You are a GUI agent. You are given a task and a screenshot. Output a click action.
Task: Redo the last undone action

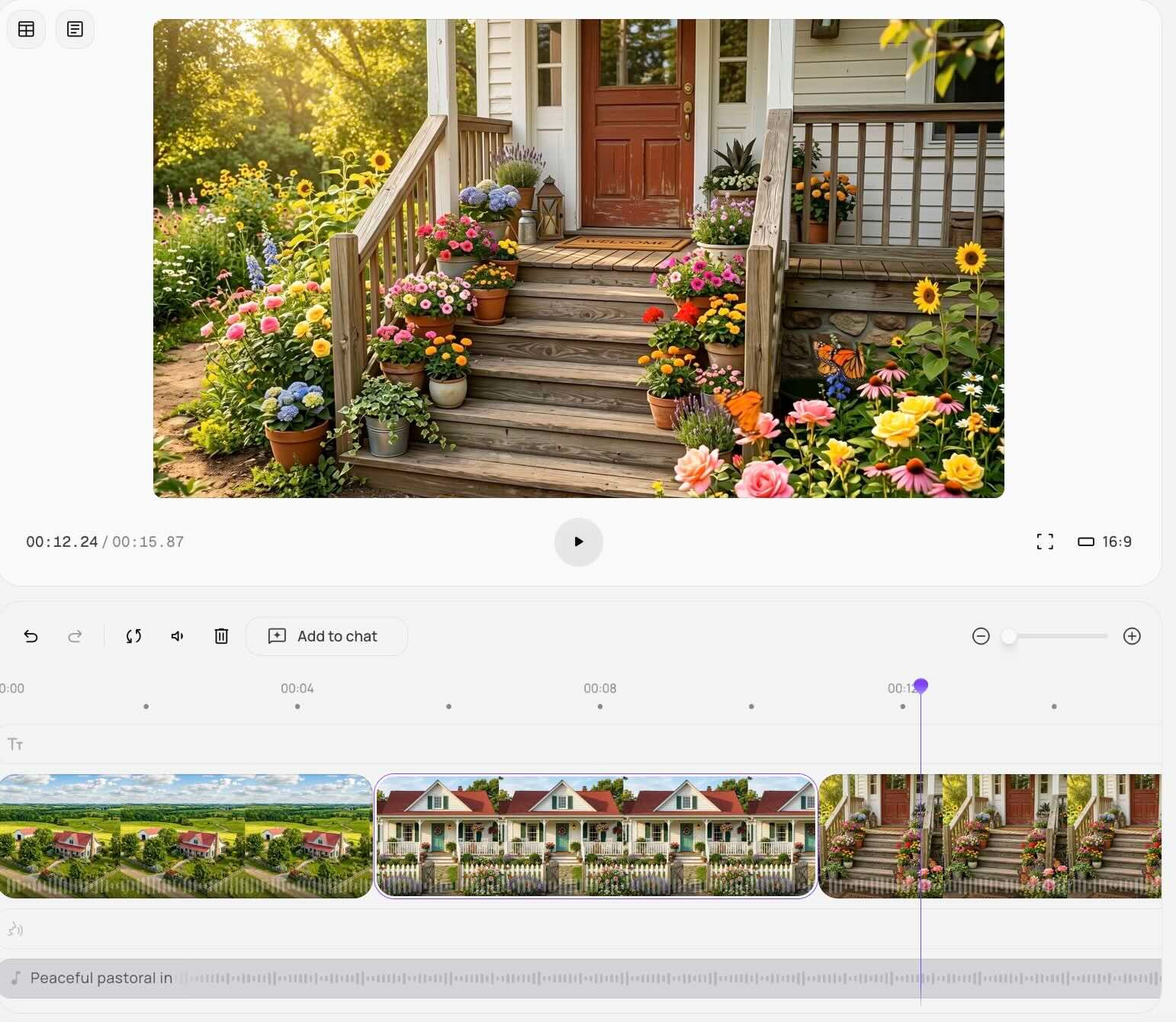click(75, 636)
